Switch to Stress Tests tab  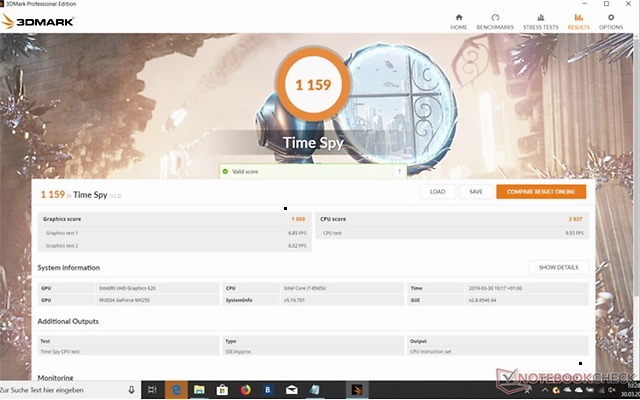click(x=540, y=22)
